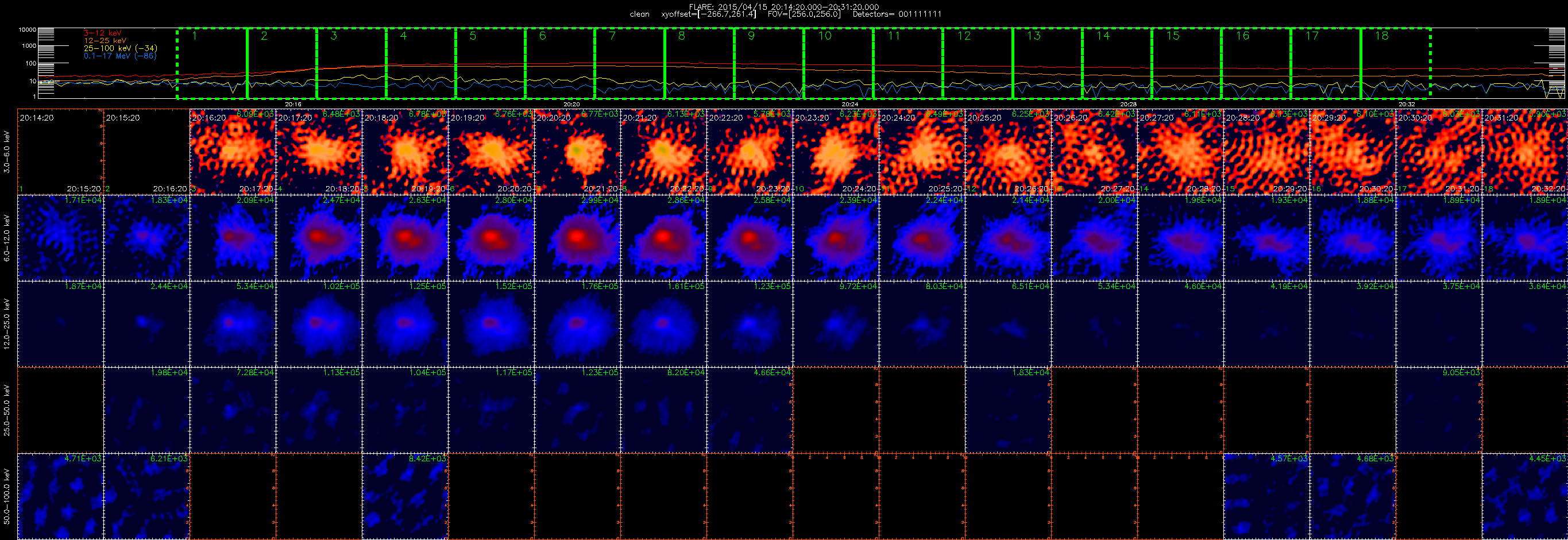Image resolution: width=1568 pixels, height=540 pixels.
Task: Click the '12-25 keV' legend entry
Action: (105, 40)
